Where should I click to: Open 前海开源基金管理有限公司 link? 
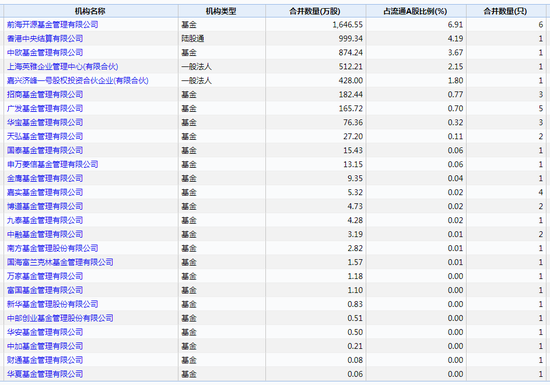tap(53, 25)
